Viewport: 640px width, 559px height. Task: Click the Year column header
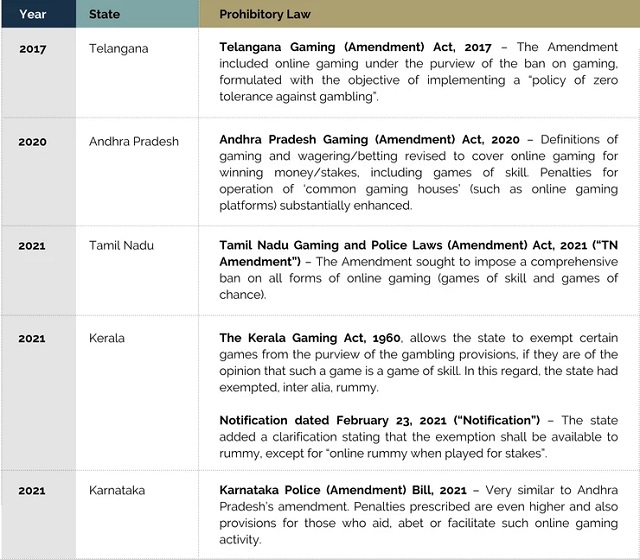tap(32, 15)
